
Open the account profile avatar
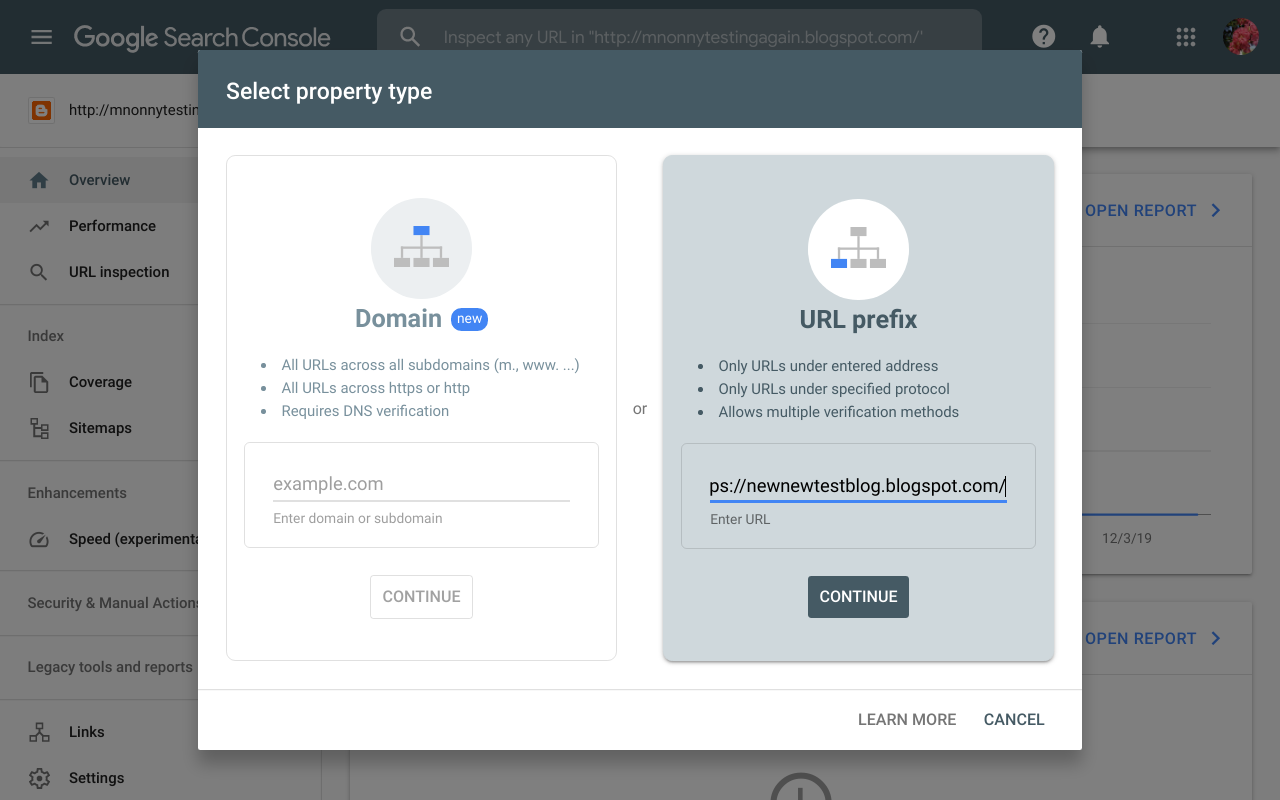point(1241,37)
